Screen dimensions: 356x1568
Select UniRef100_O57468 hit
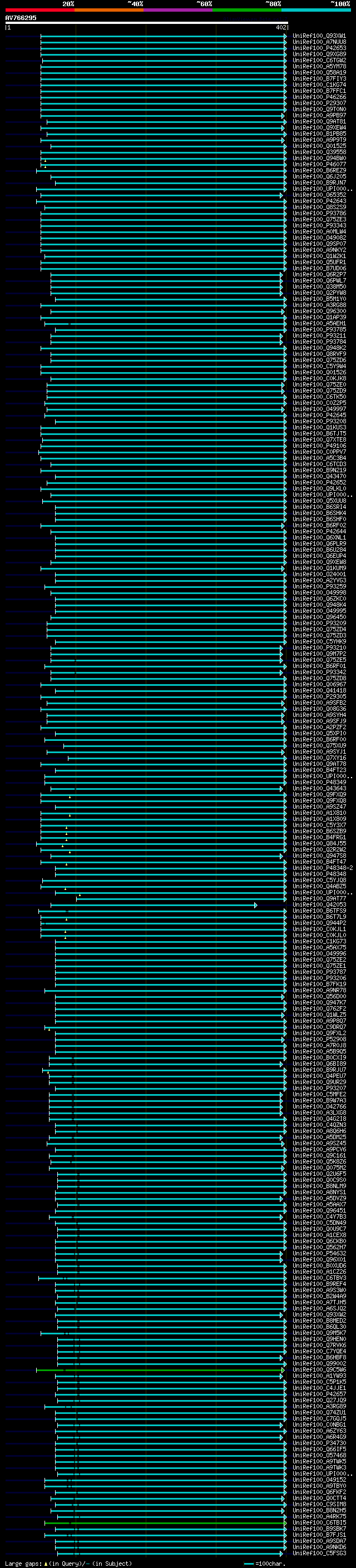click(x=319, y=1456)
